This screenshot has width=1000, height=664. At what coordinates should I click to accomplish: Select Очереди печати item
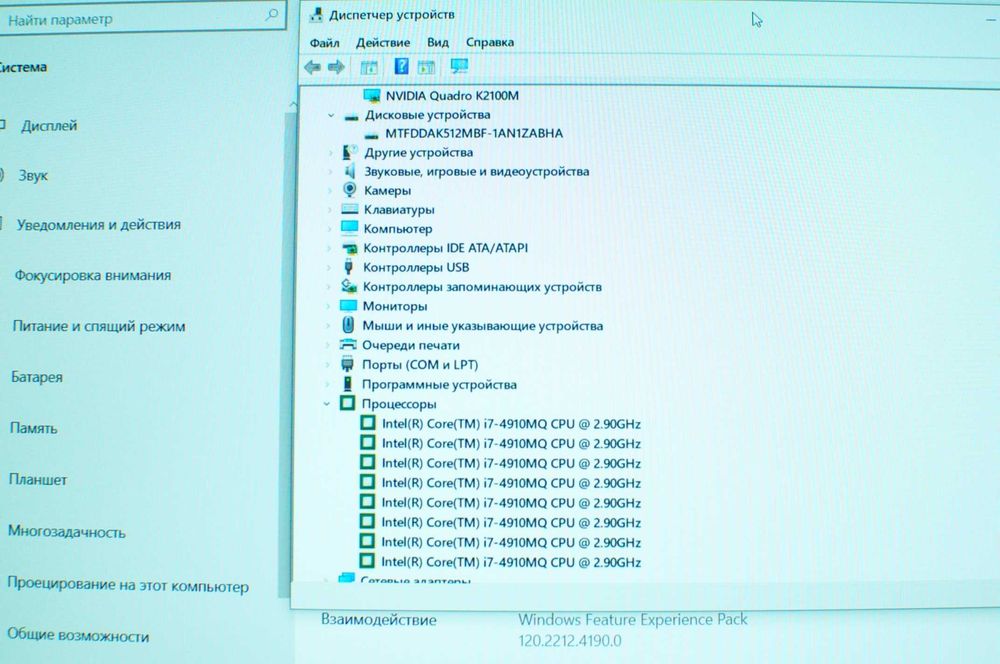point(411,346)
